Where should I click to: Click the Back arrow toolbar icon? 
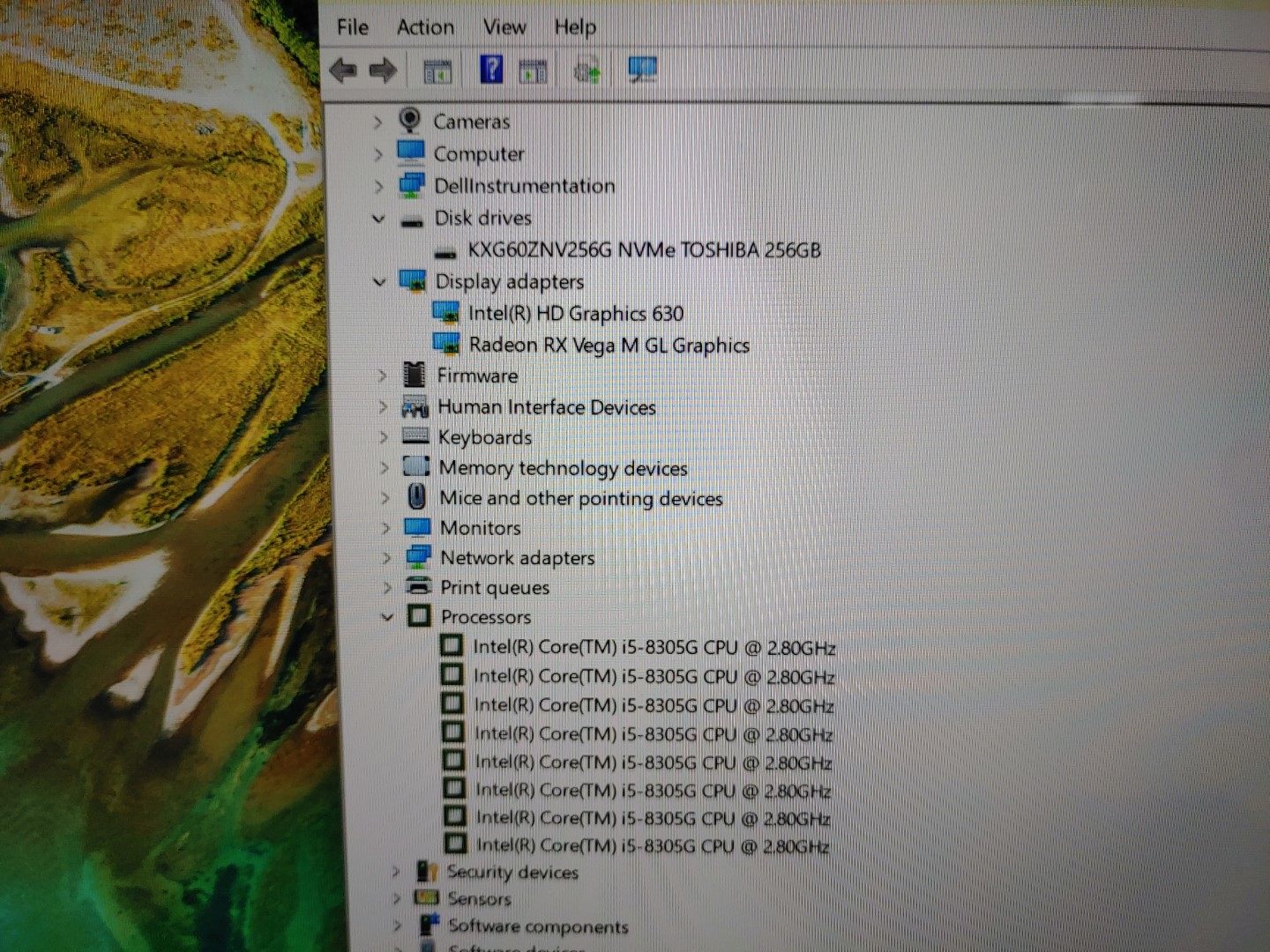342,71
